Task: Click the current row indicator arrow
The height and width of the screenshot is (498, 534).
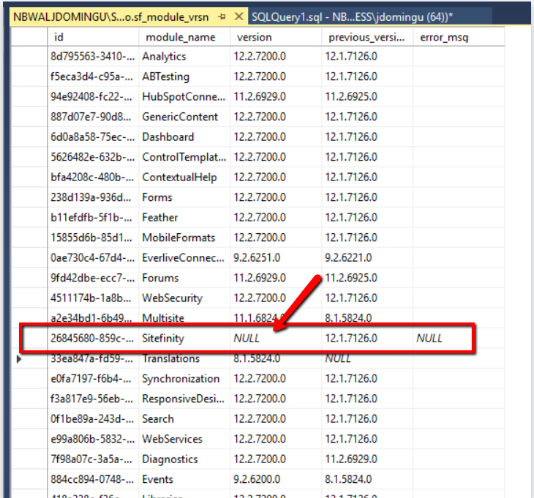Action: pyautogui.click(x=19, y=359)
